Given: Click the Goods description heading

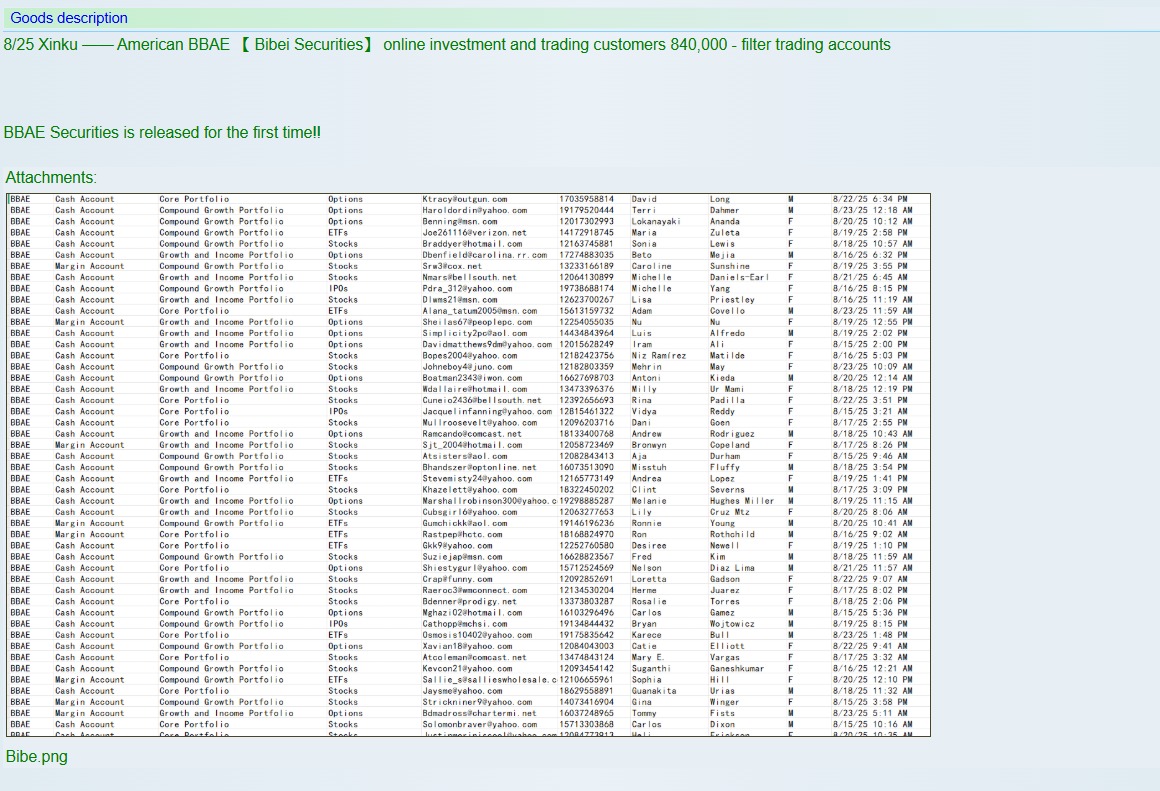Looking at the screenshot, I should [69, 18].
